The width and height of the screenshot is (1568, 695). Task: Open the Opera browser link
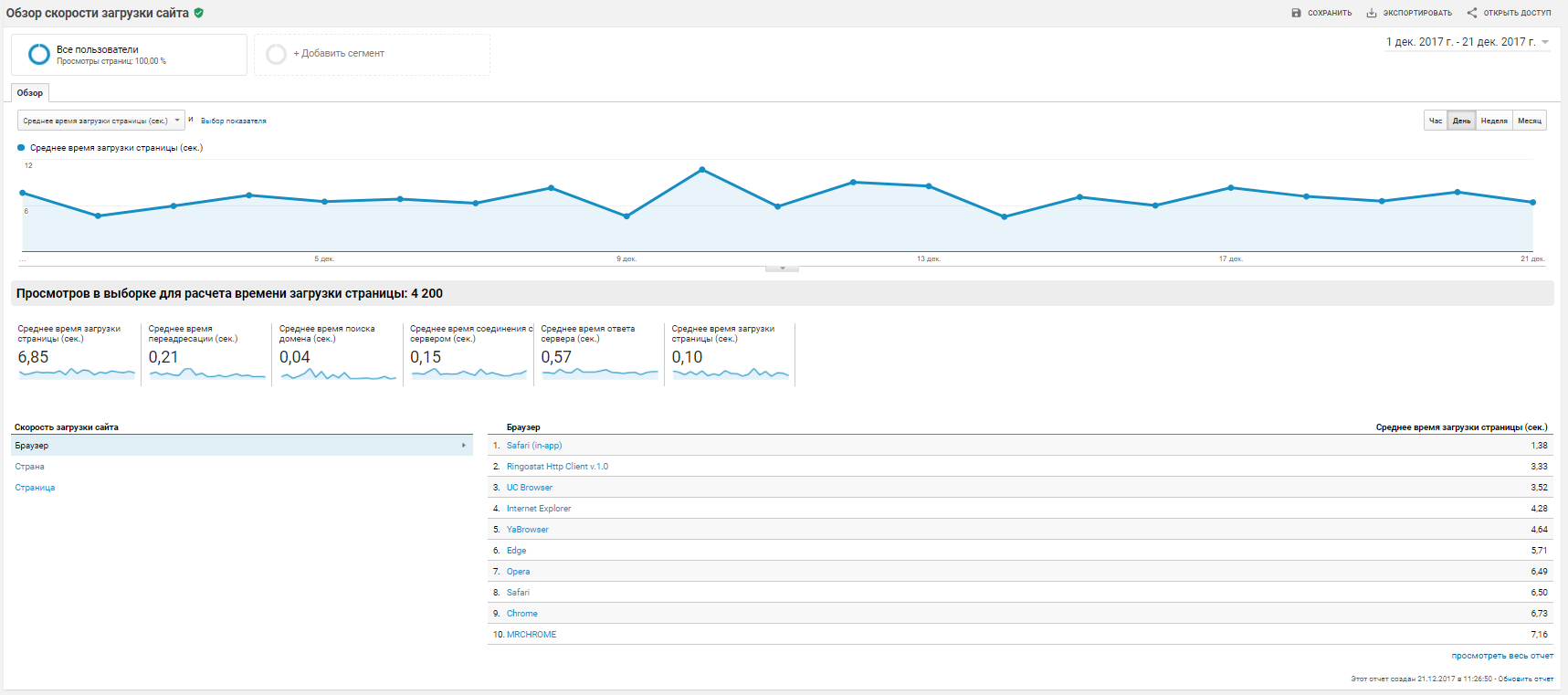[518, 572]
